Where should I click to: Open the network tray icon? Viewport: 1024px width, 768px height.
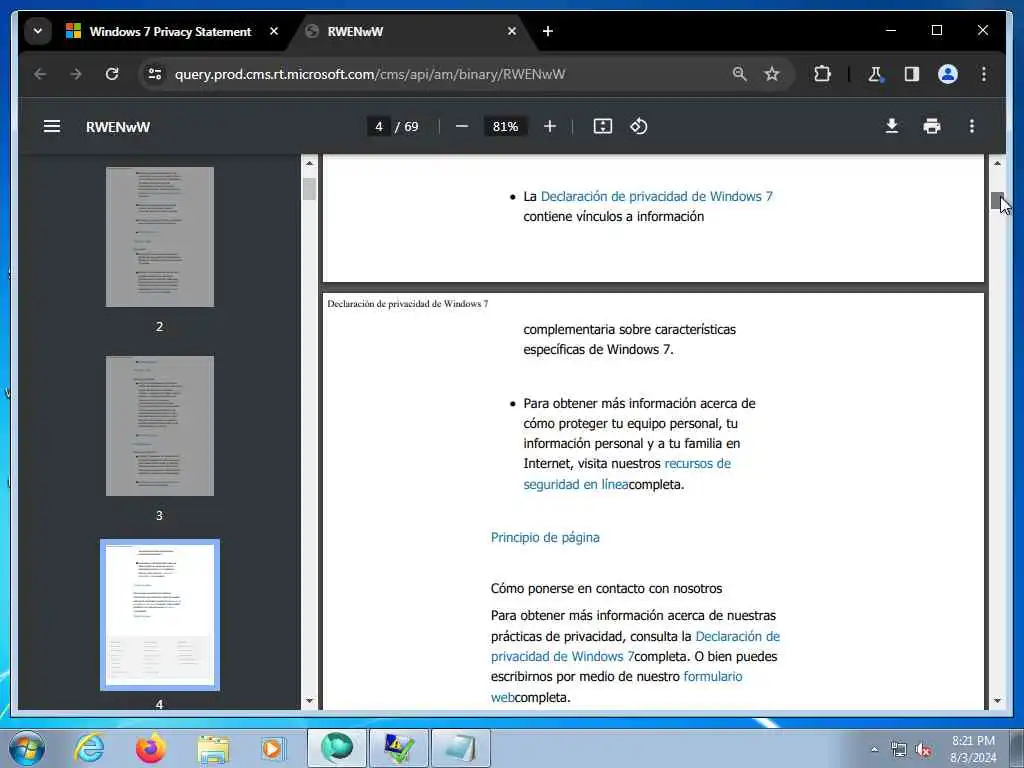899,749
